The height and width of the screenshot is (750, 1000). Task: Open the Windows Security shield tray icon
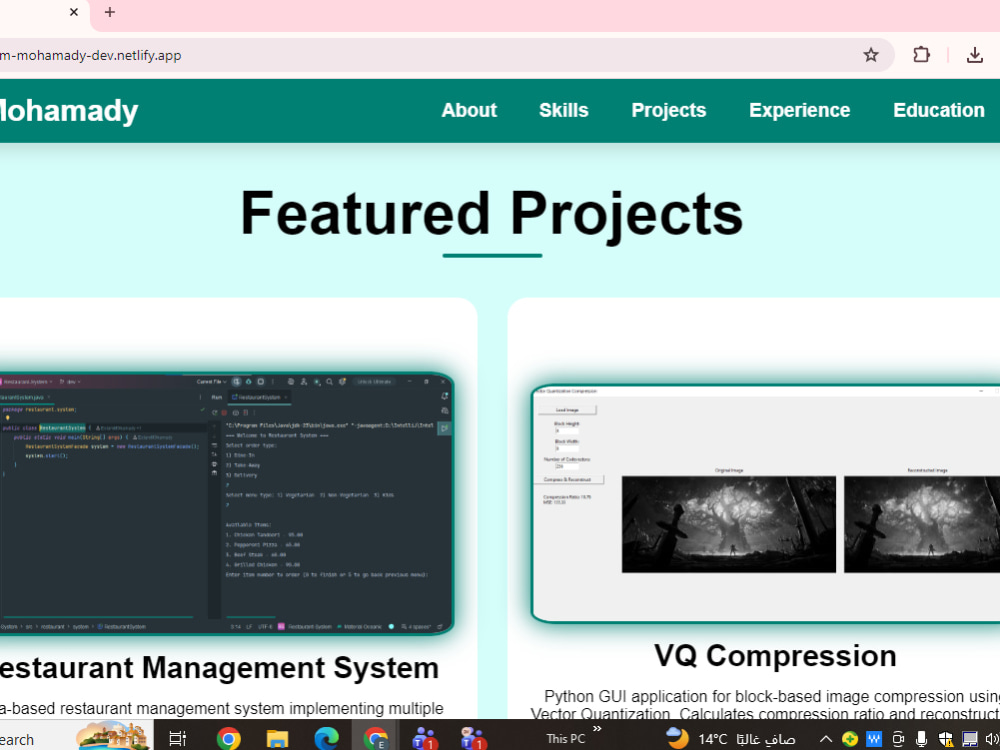tap(945, 739)
